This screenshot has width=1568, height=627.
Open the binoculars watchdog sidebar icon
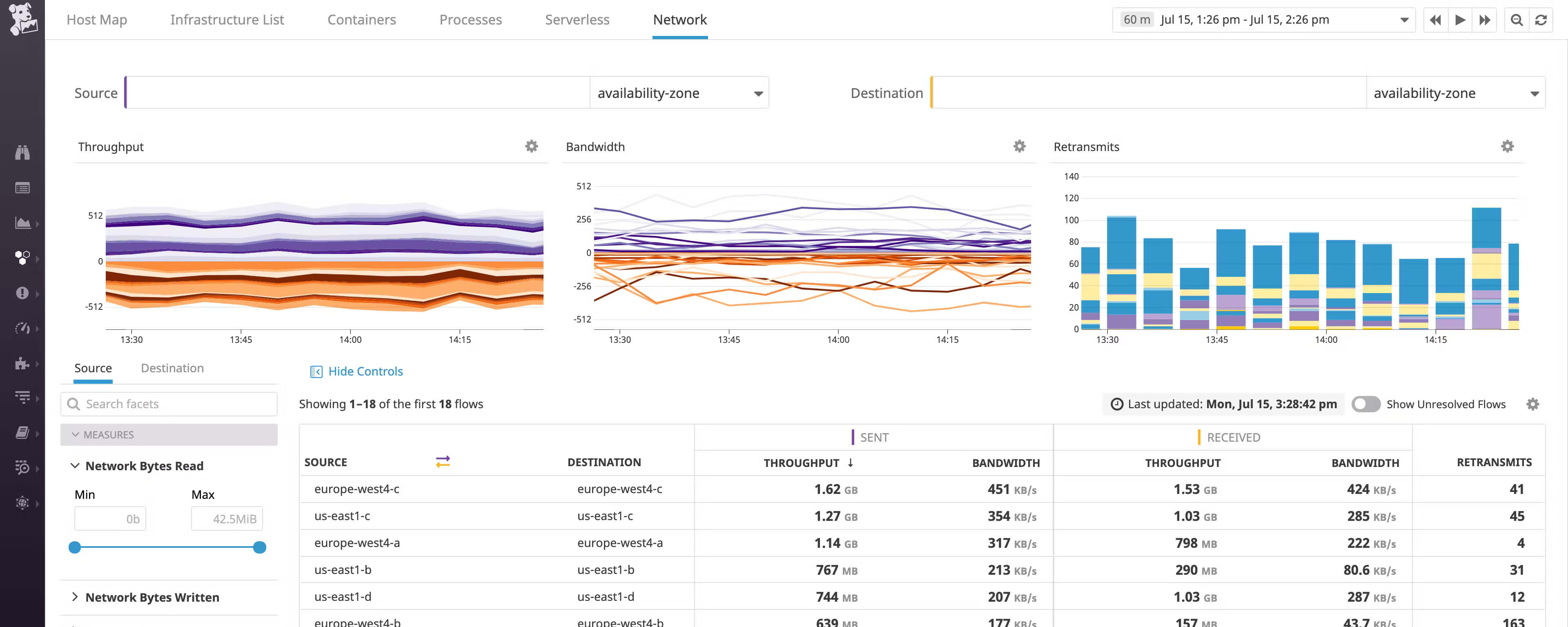click(22, 152)
